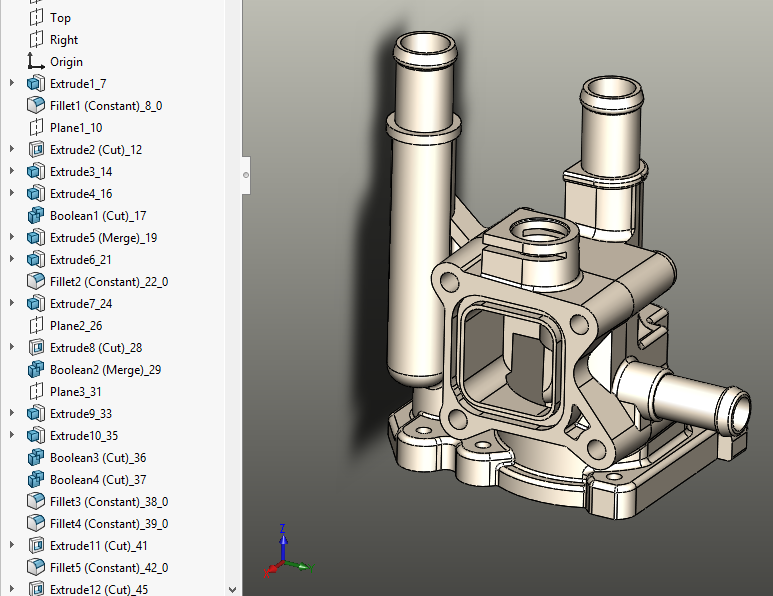Click the XYZ orientation triad
Image resolution: width=773 pixels, height=596 pixels.
[x=286, y=555]
